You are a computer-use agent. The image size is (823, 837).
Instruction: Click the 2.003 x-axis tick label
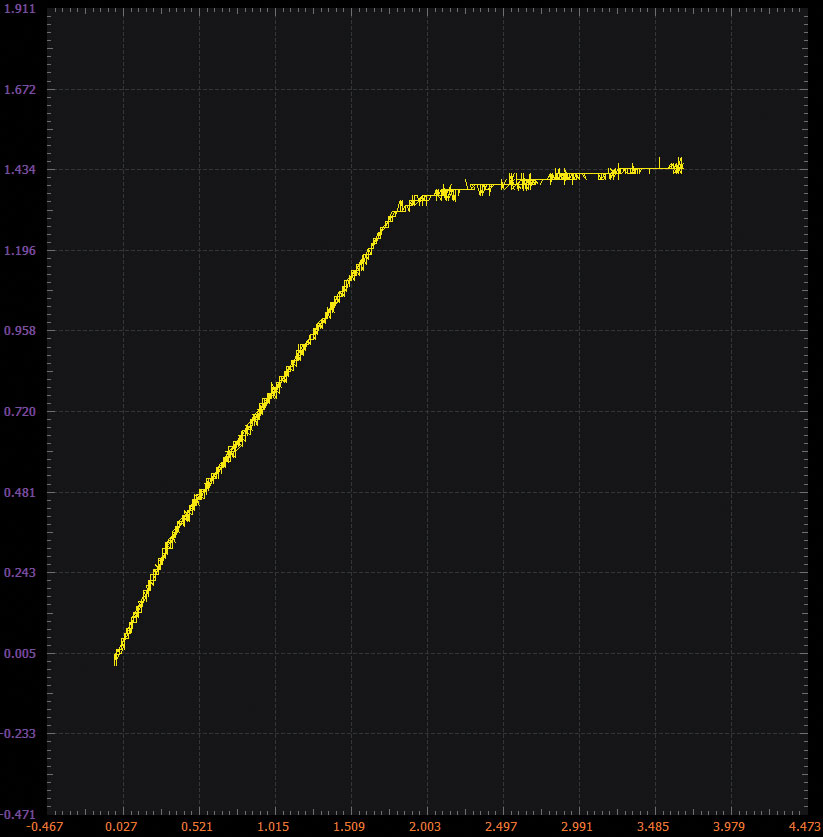pos(426,827)
